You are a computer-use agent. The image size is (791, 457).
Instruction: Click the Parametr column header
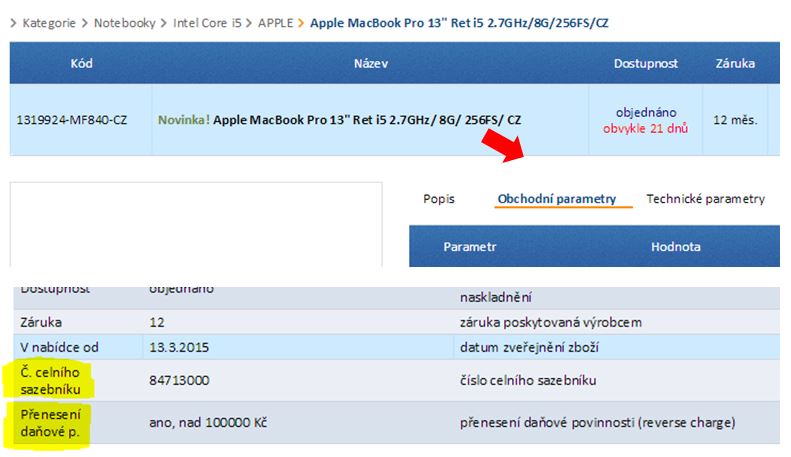(470, 247)
